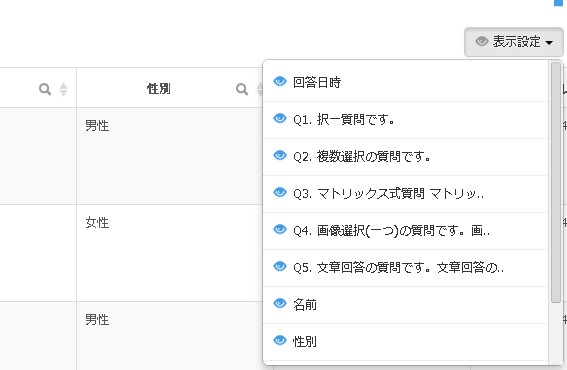Viewport: 567px width, 370px height.
Task: Select the 名前 entry text in dropdown
Action: 305,305
